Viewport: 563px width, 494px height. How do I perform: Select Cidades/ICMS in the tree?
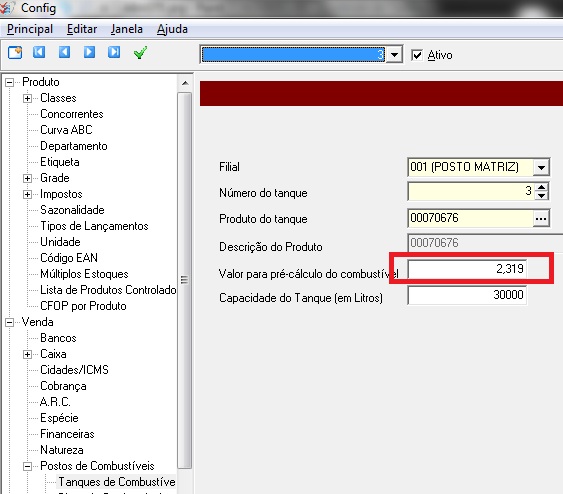point(74,370)
